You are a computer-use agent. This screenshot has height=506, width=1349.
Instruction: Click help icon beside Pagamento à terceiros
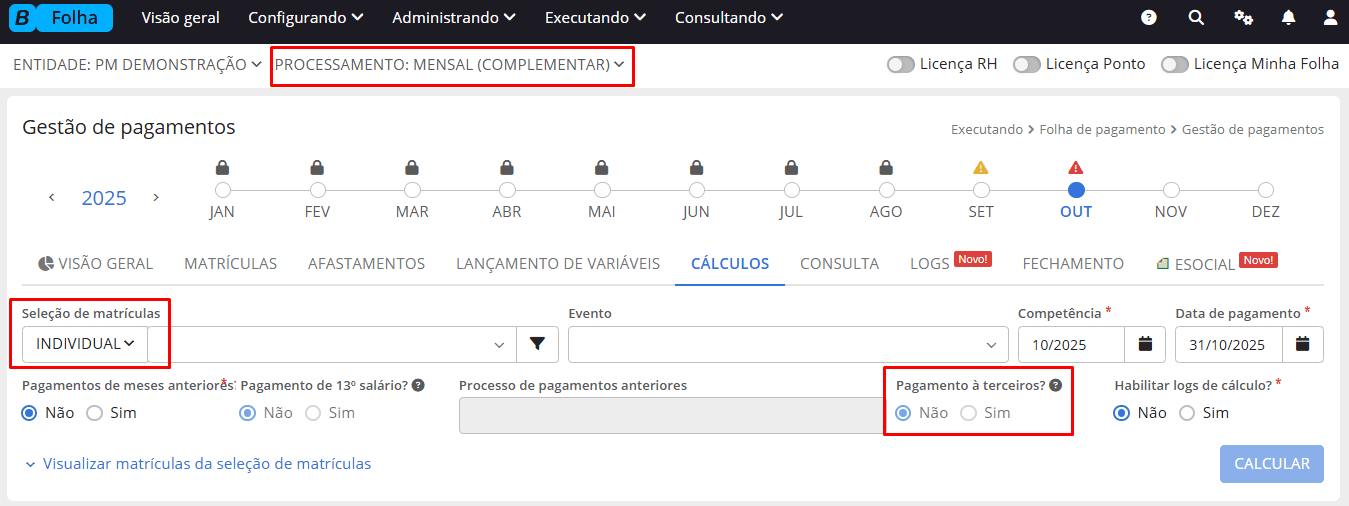click(1055, 385)
